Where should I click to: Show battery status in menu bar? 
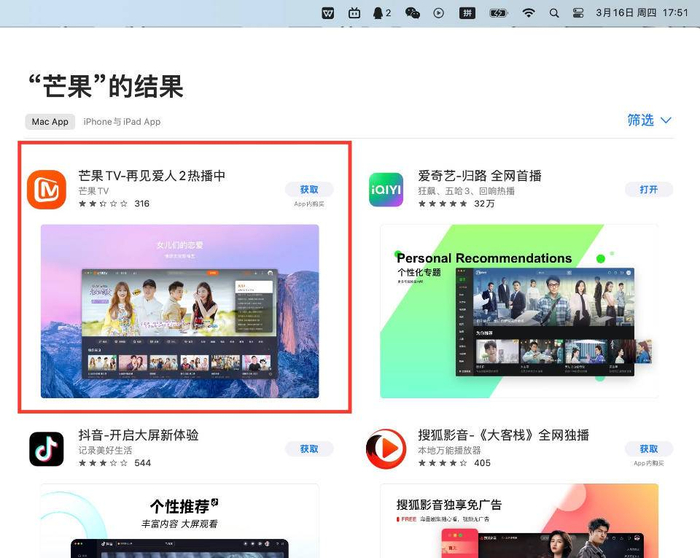pos(498,13)
